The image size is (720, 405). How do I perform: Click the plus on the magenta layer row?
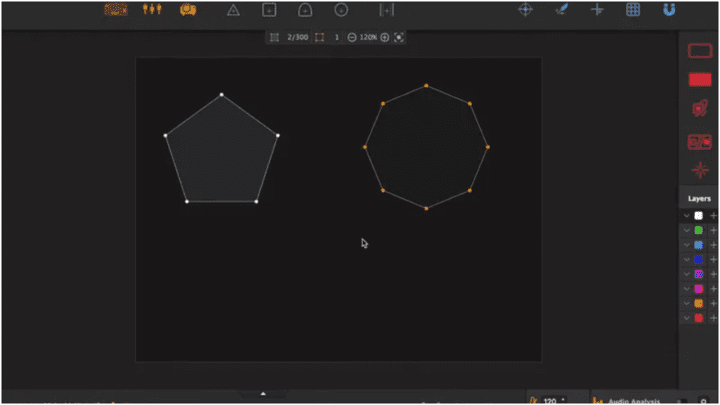[x=713, y=289]
